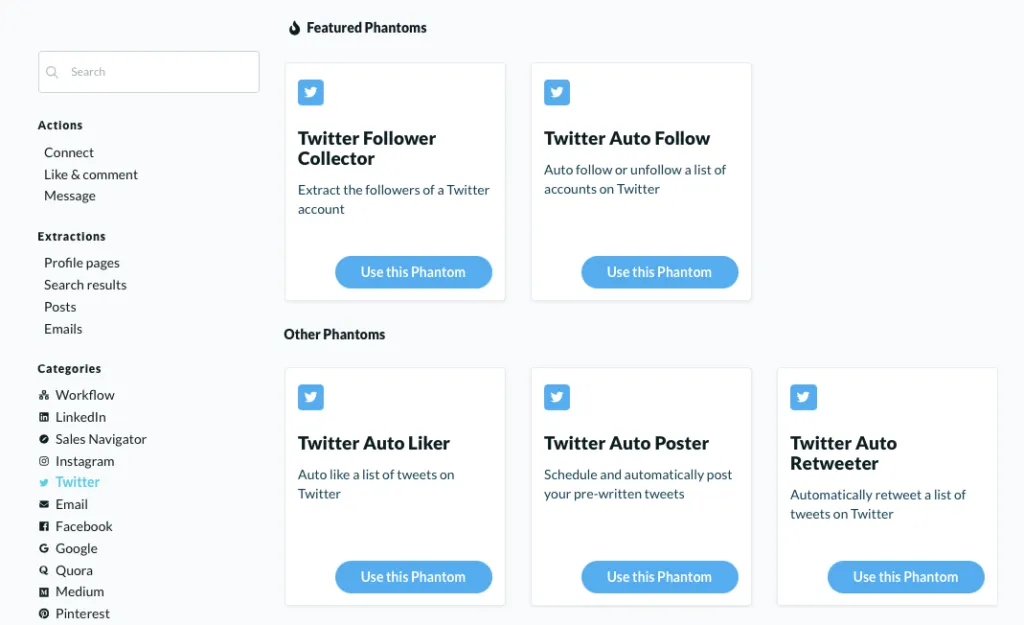Image resolution: width=1024 pixels, height=625 pixels.
Task: Select the Workflow category
Action: pos(85,395)
